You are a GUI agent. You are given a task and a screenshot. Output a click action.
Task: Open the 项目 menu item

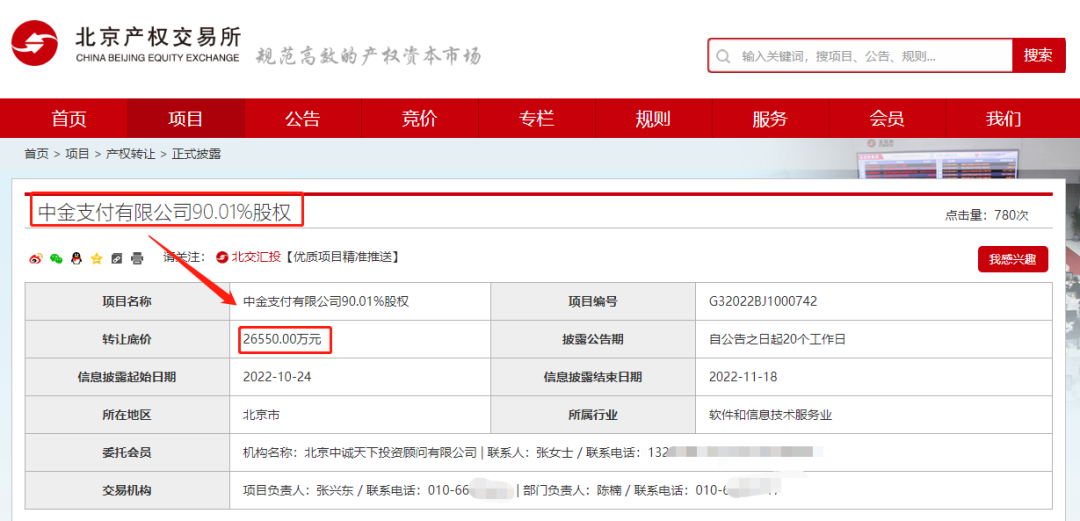point(185,119)
